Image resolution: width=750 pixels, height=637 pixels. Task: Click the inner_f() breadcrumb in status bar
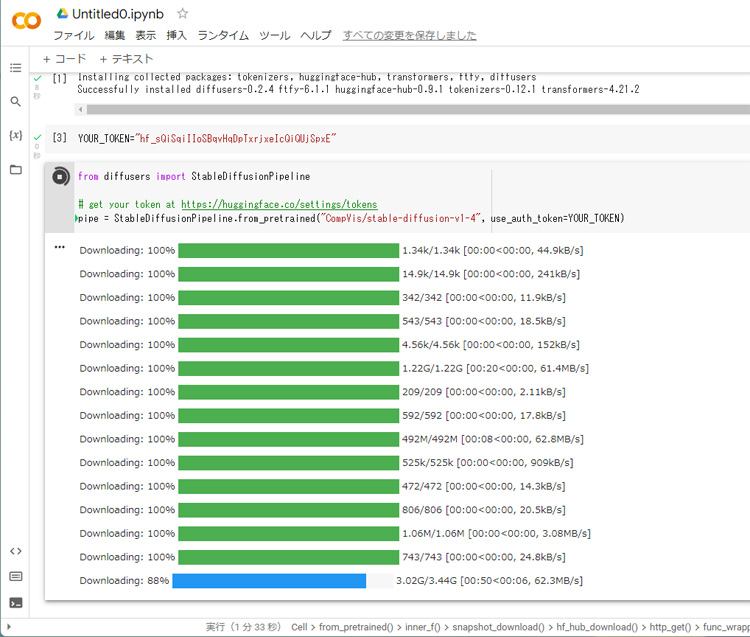[x=423, y=627]
